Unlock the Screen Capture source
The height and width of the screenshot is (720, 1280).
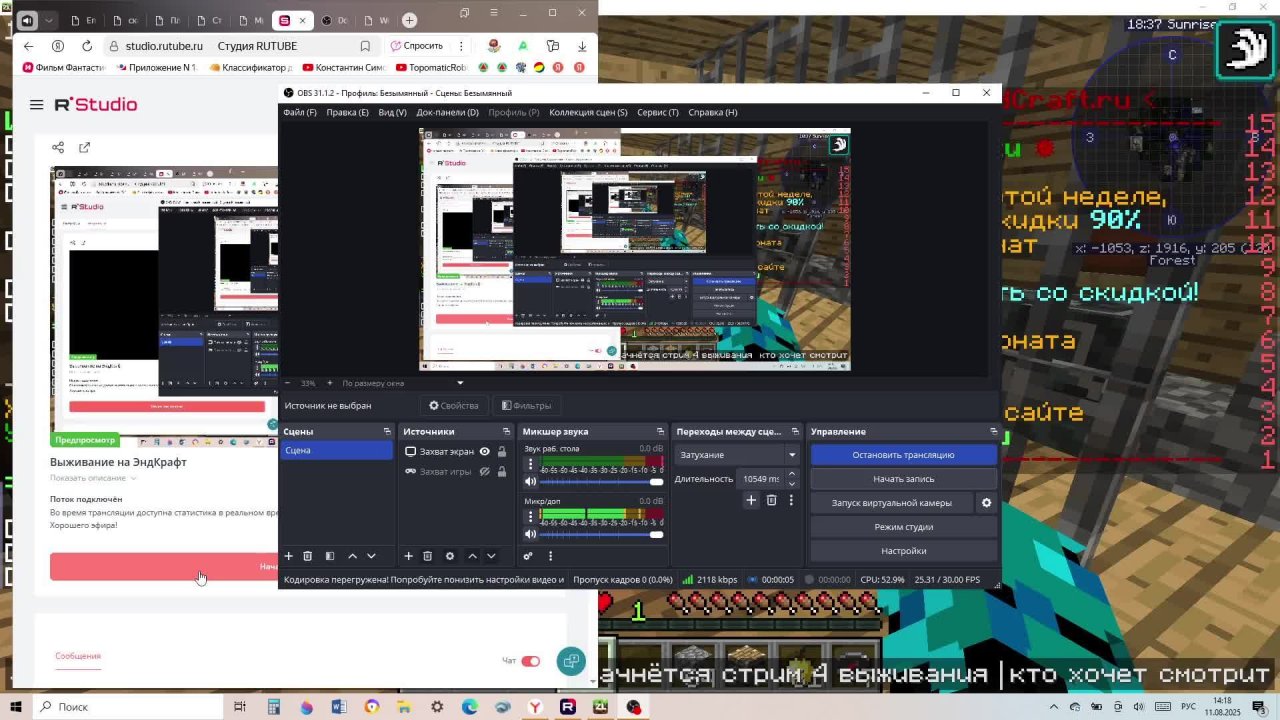tap(502, 452)
